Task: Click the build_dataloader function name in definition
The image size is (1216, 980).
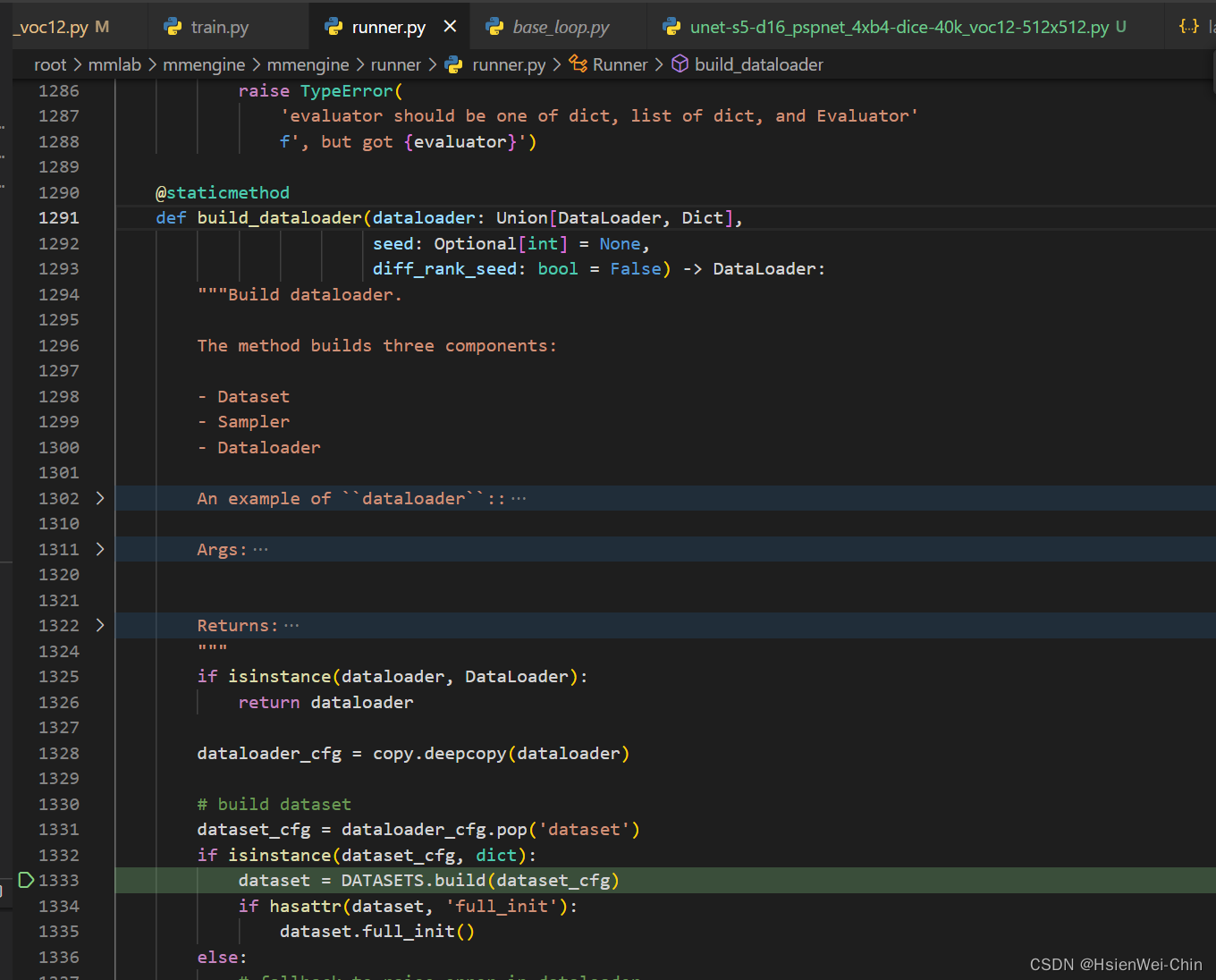Action: click(x=279, y=217)
